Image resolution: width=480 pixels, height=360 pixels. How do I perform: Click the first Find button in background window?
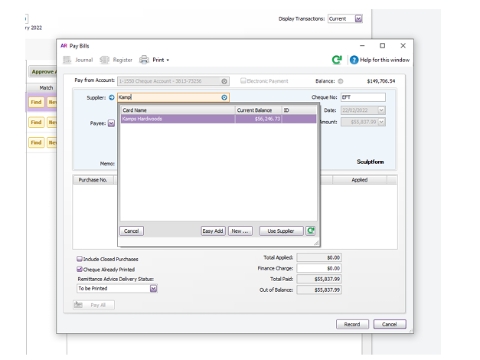click(x=36, y=102)
